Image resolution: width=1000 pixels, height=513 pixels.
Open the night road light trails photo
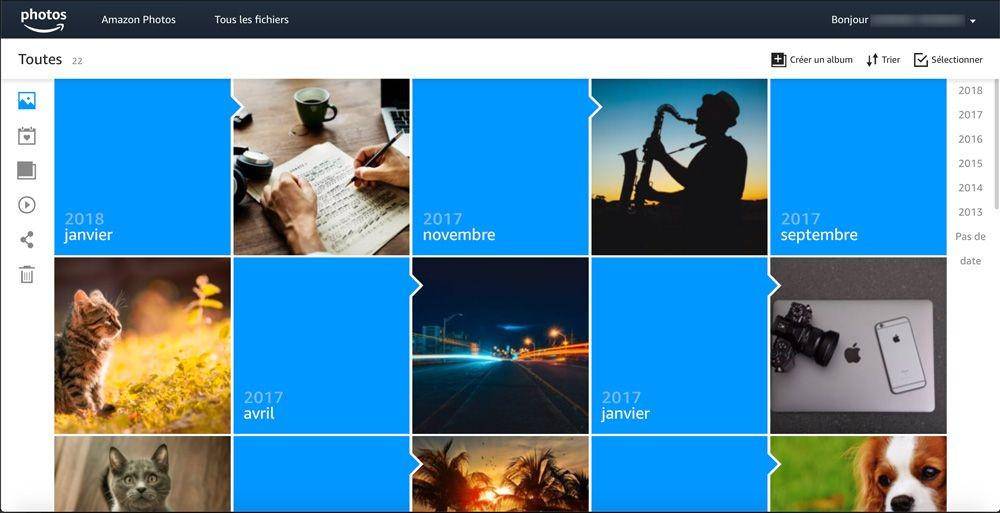tap(501, 346)
